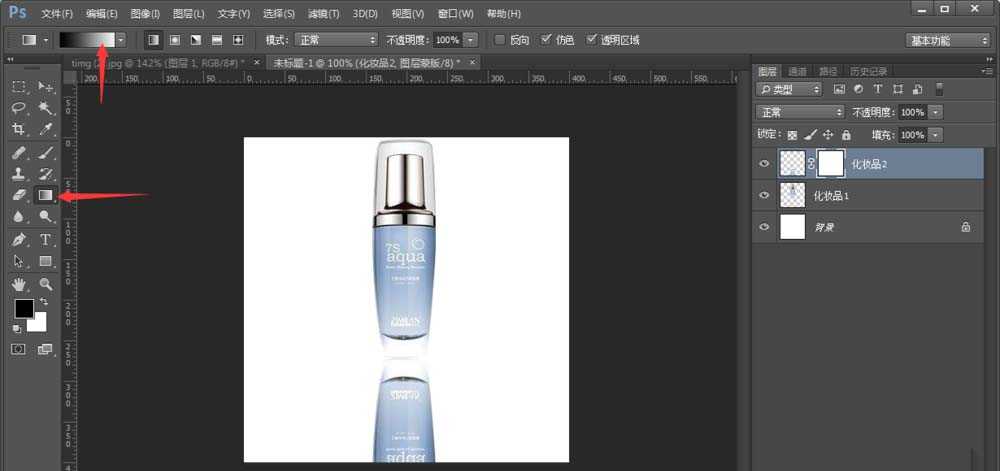This screenshot has width=1000, height=471.
Task: Select the Pen tool
Action: click(19, 240)
